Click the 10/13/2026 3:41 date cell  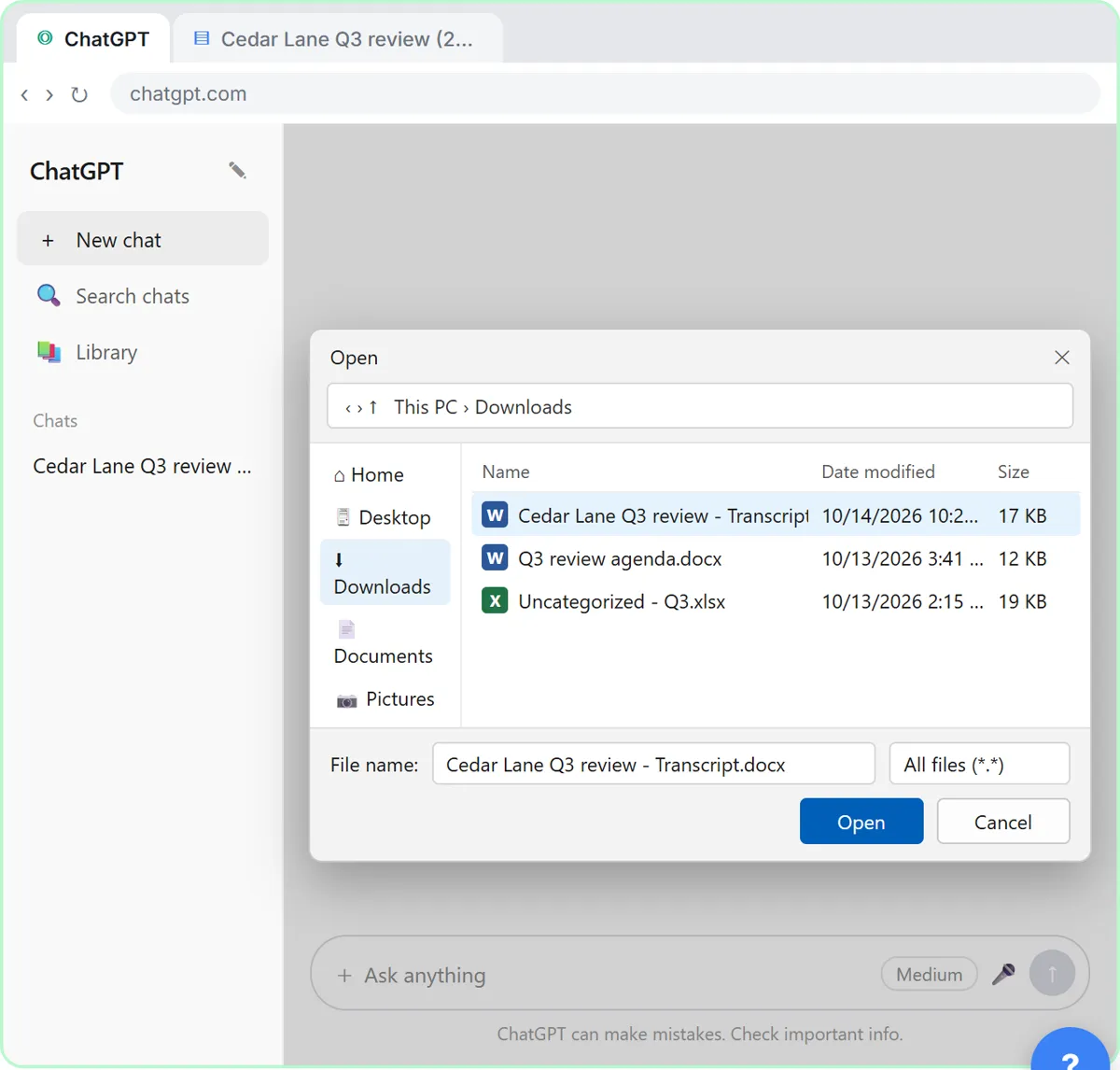pyautogui.click(x=903, y=559)
